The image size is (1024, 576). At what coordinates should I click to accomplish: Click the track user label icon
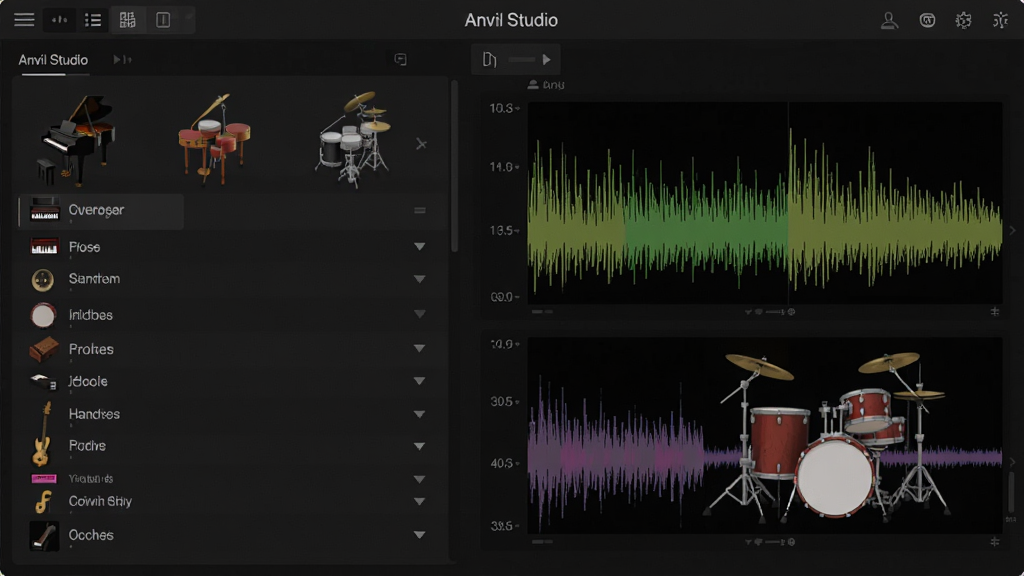click(x=533, y=85)
